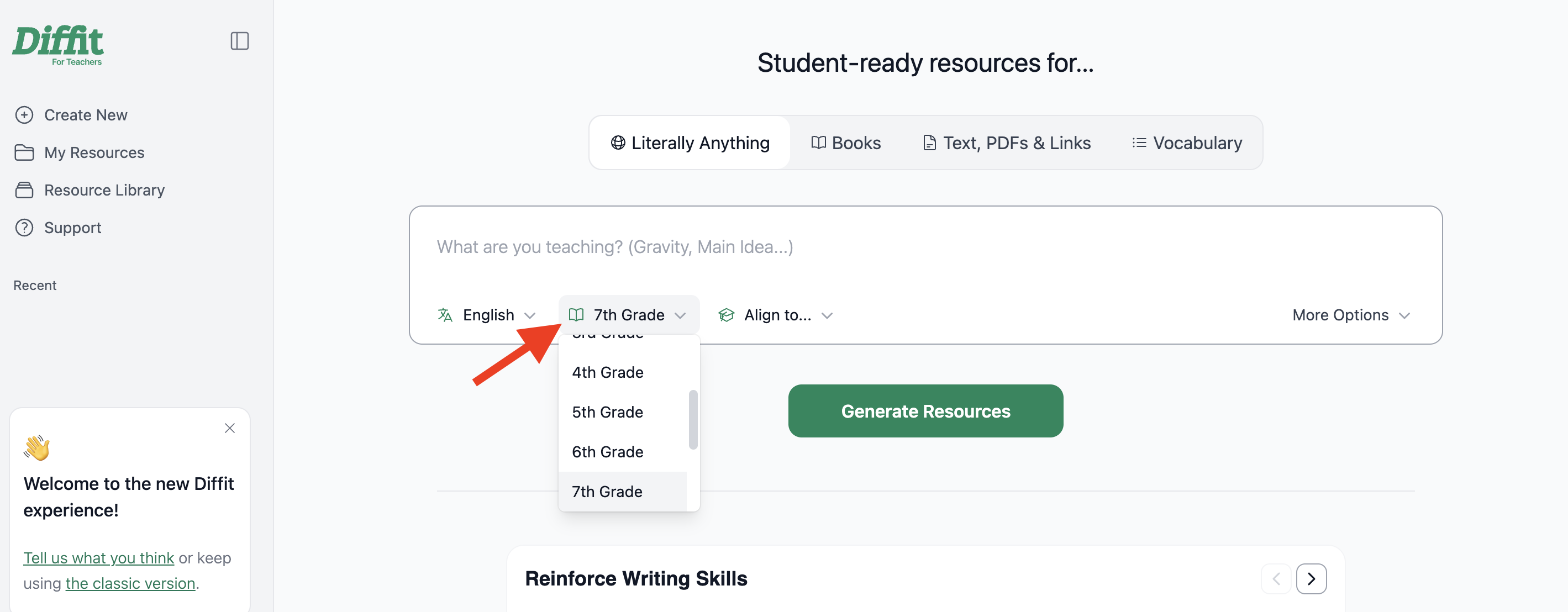Open Support in the sidebar
Image resolution: width=1568 pixels, height=612 pixels.
pos(58,228)
